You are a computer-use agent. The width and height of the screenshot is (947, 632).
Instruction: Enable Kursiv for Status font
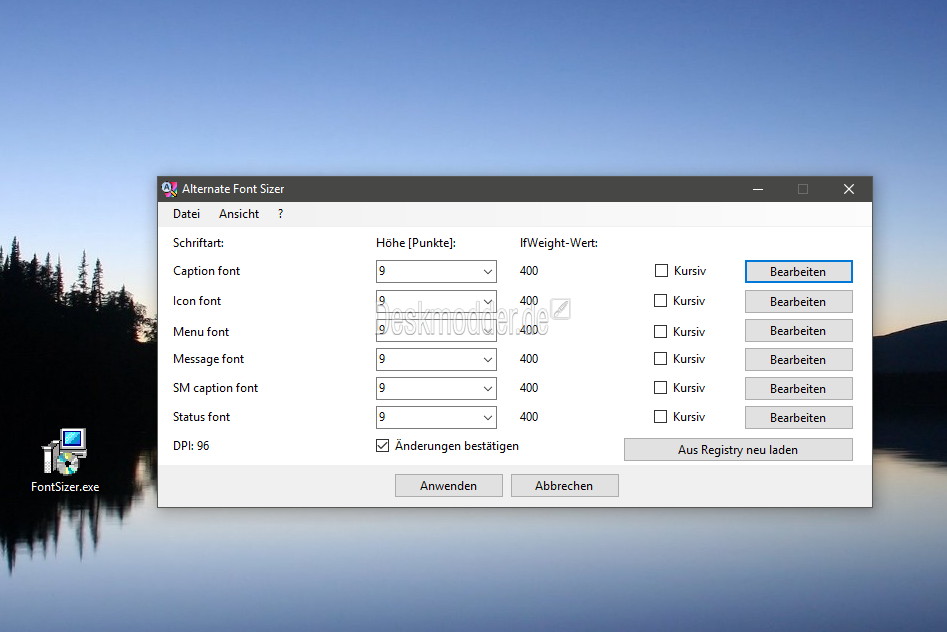[661, 417]
